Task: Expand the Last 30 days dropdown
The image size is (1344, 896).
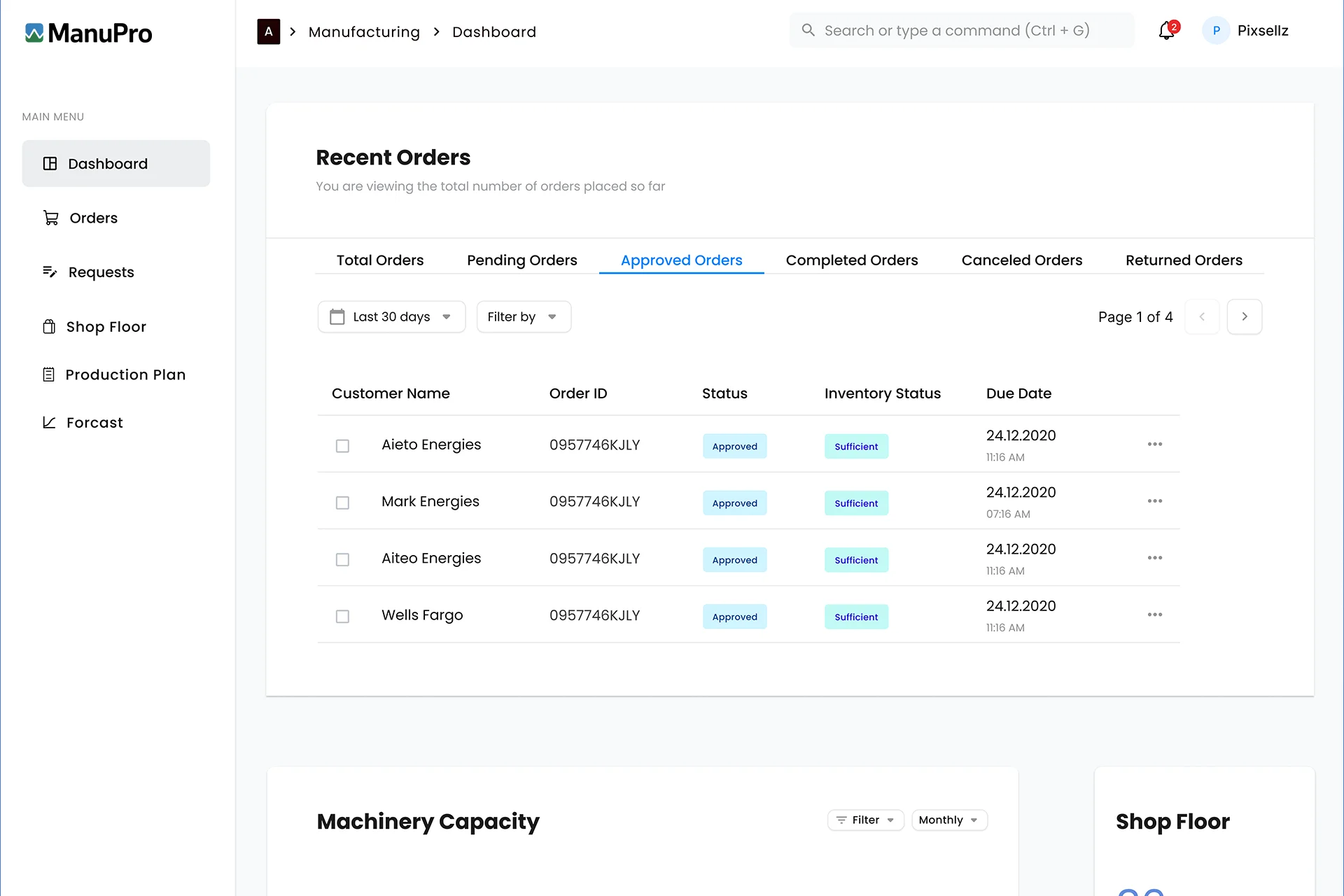Action: (x=391, y=317)
